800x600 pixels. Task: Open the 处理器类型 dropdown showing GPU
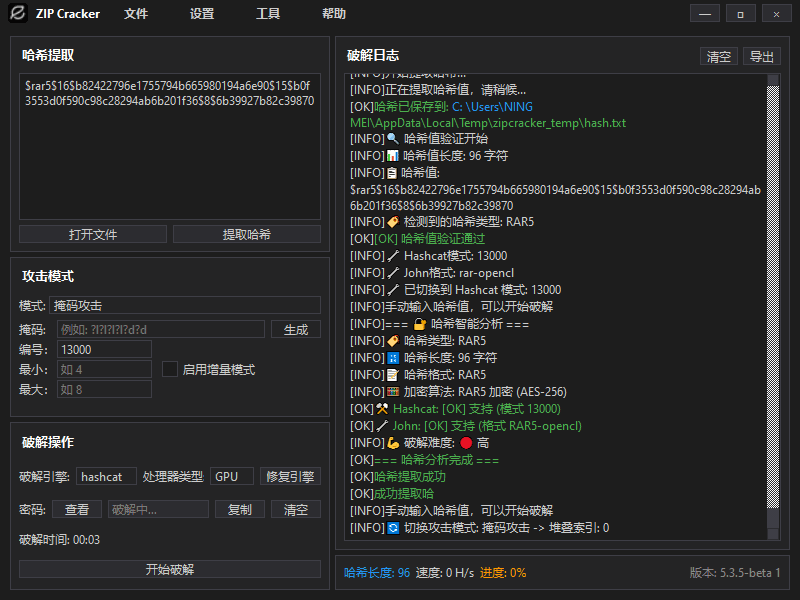(x=231, y=476)
